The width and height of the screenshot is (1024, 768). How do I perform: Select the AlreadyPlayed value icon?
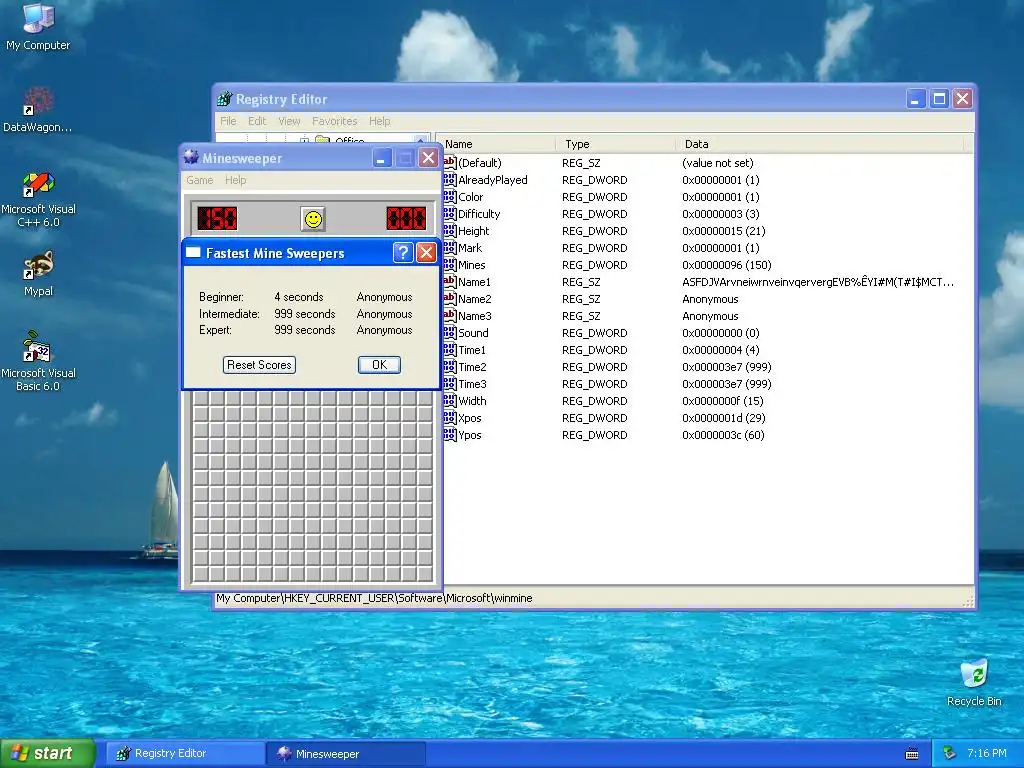click(449, 180)
